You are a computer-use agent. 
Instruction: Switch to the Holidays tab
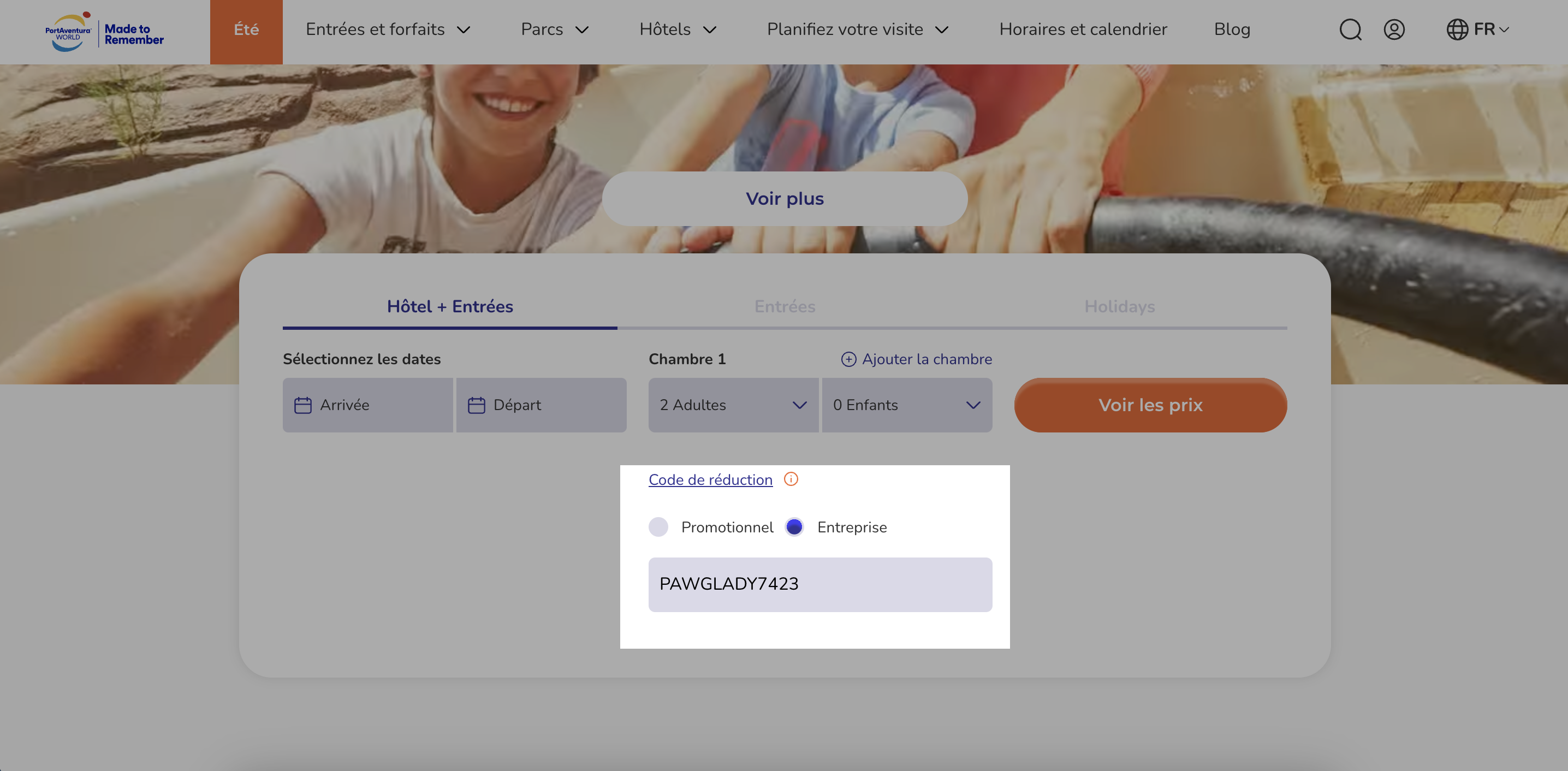click(x=1119, y=306)
